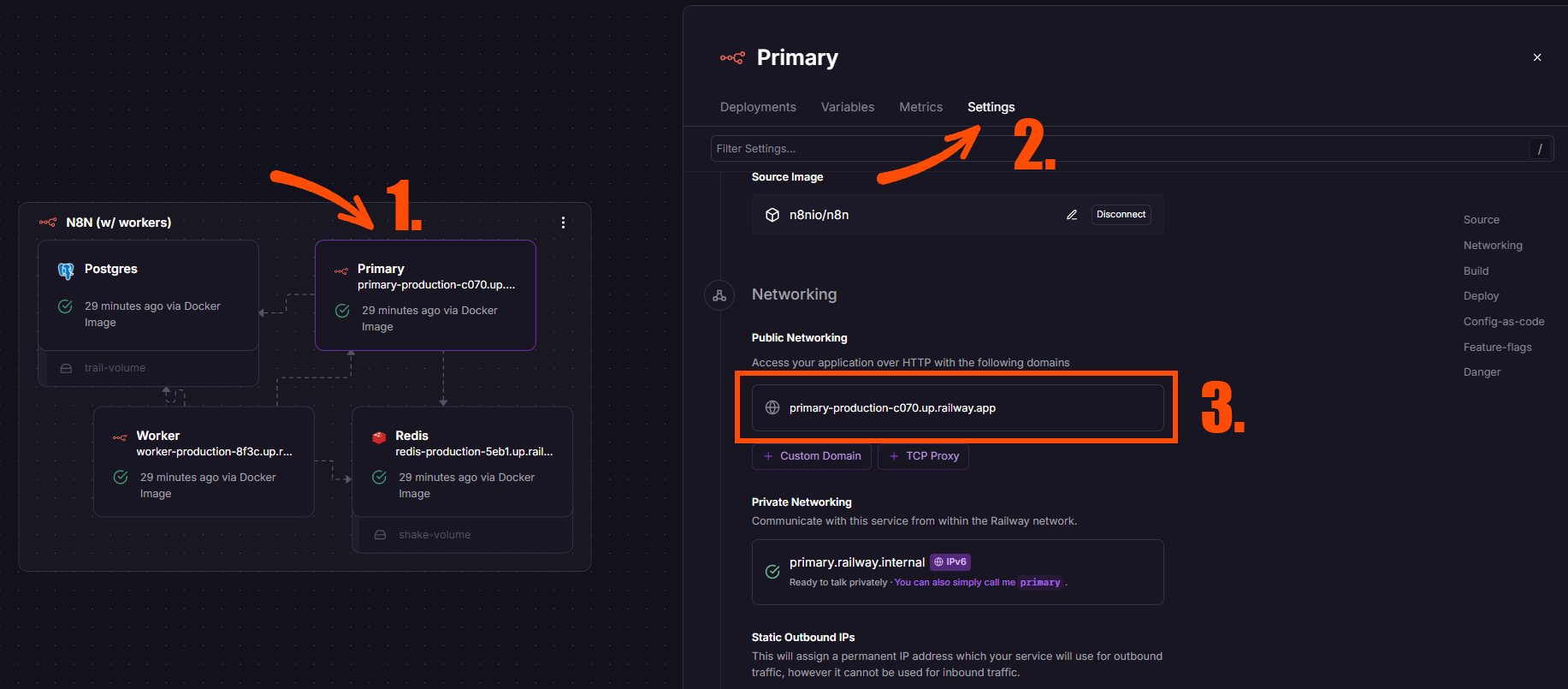Open the Metrics tab

(x=920, y=107)
